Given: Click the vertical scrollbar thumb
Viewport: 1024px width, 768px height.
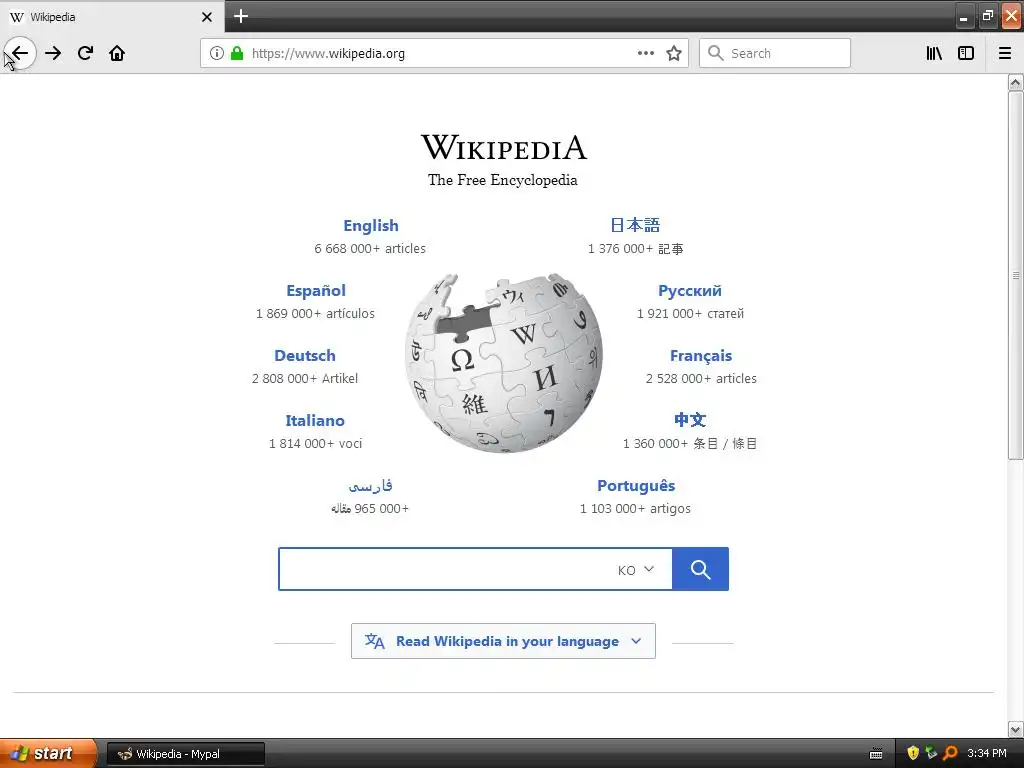Looking at the screenshot, I should tap(1015, 275).
